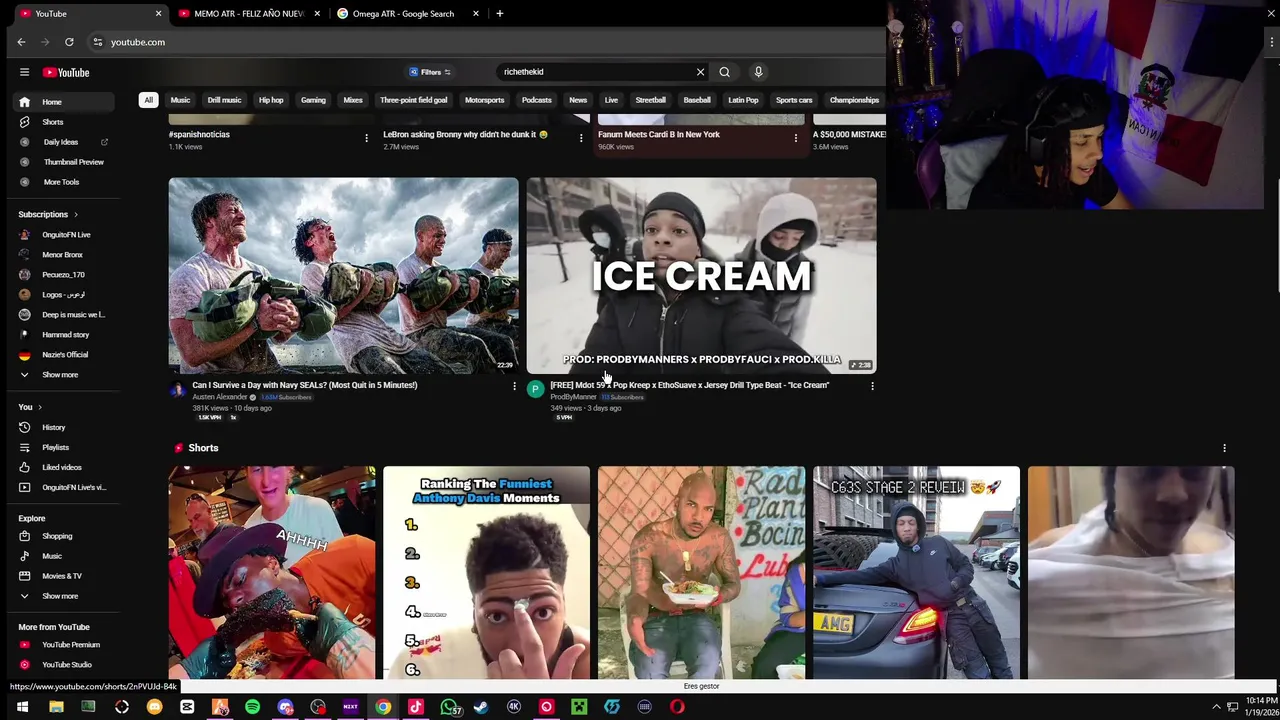Screen dimensions: 1280x720
Task: Open More Tools in sidebar
Action: point(61,182)
